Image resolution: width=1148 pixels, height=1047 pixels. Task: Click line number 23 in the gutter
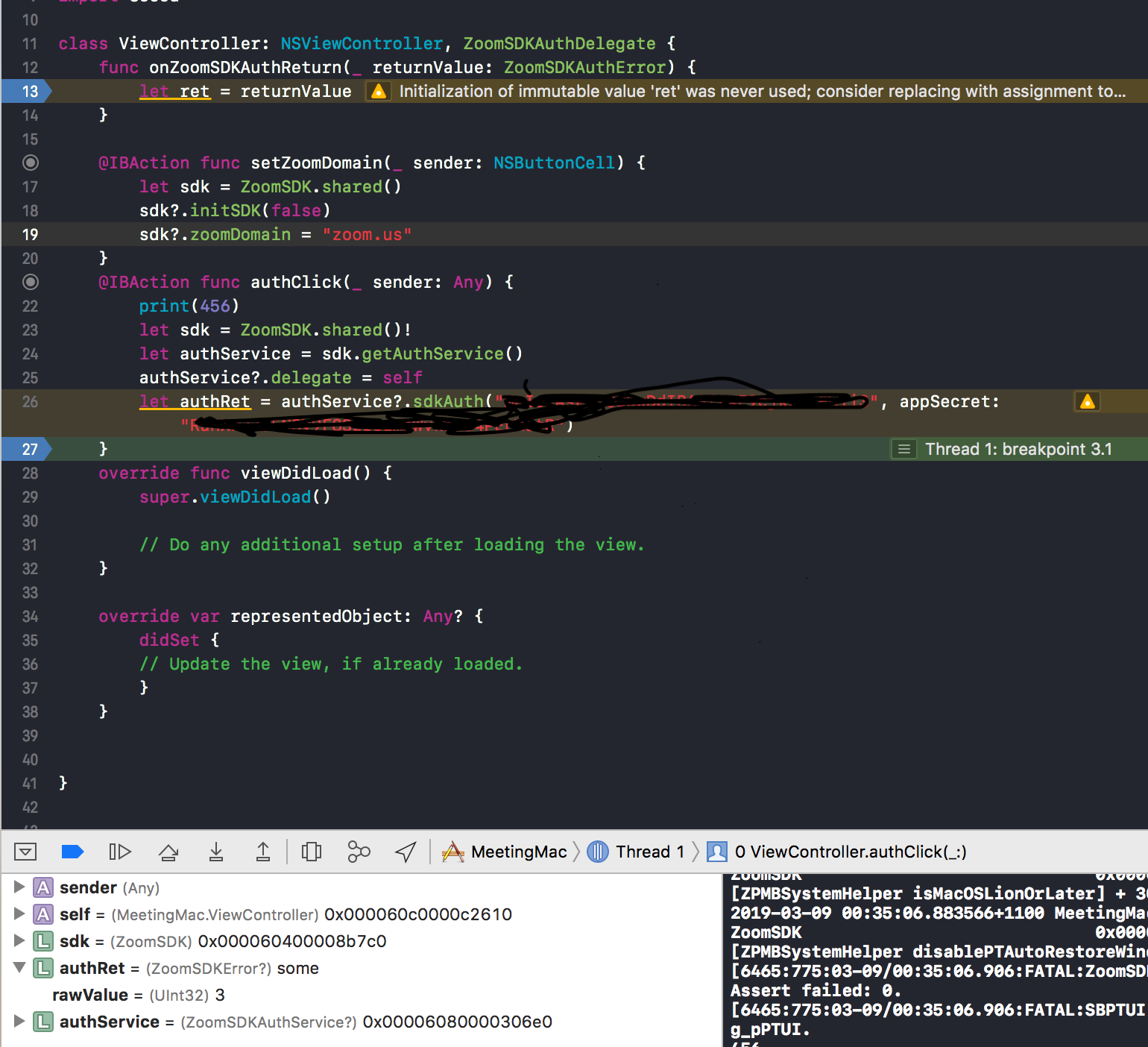click(x=30, y=330)
